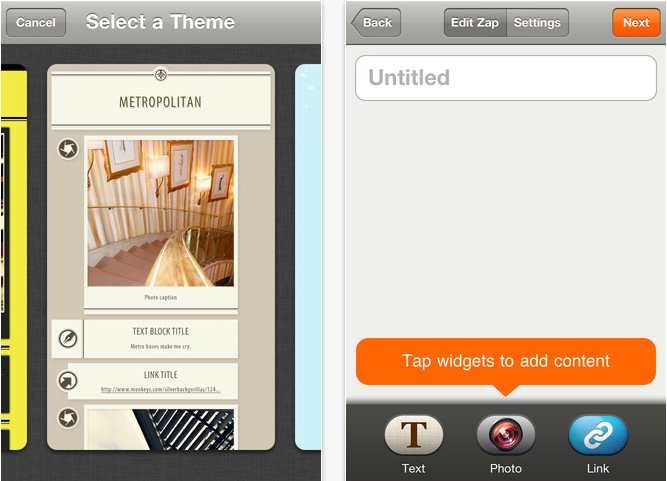
Task: Click the monkeys.com link URL
Action: tap(161, 389)
